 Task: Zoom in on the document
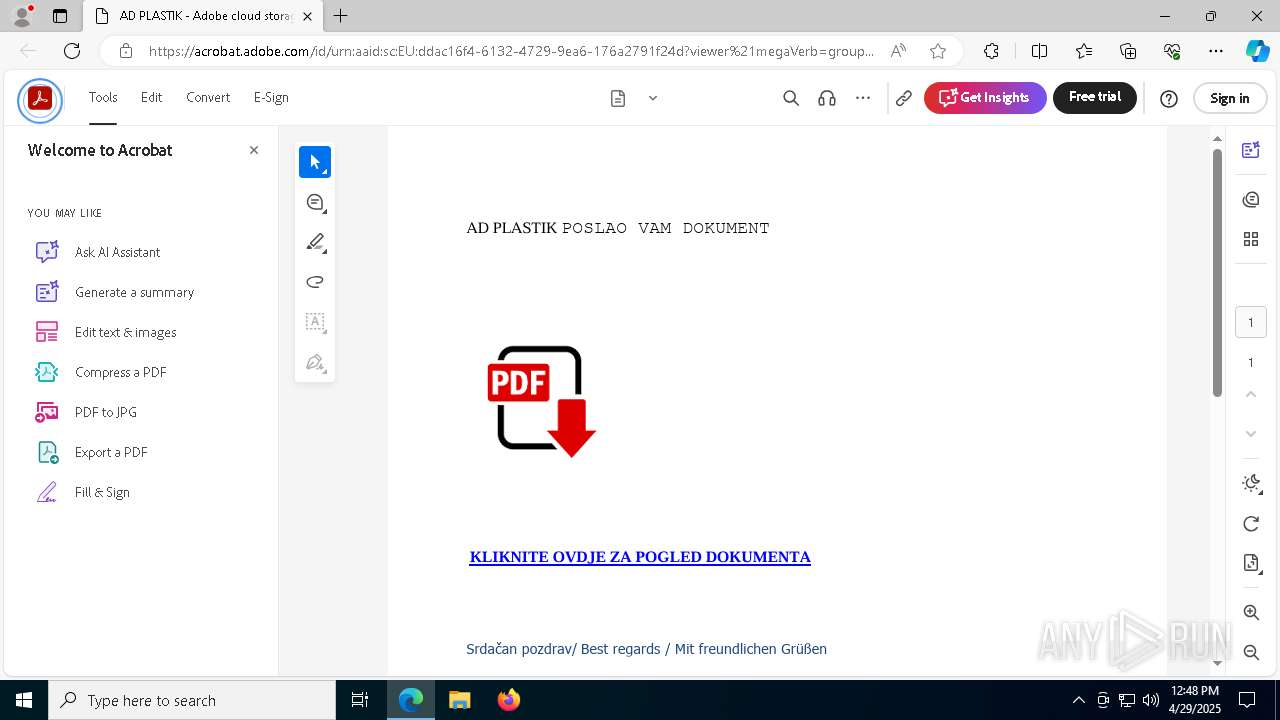tap(1251, 612)
